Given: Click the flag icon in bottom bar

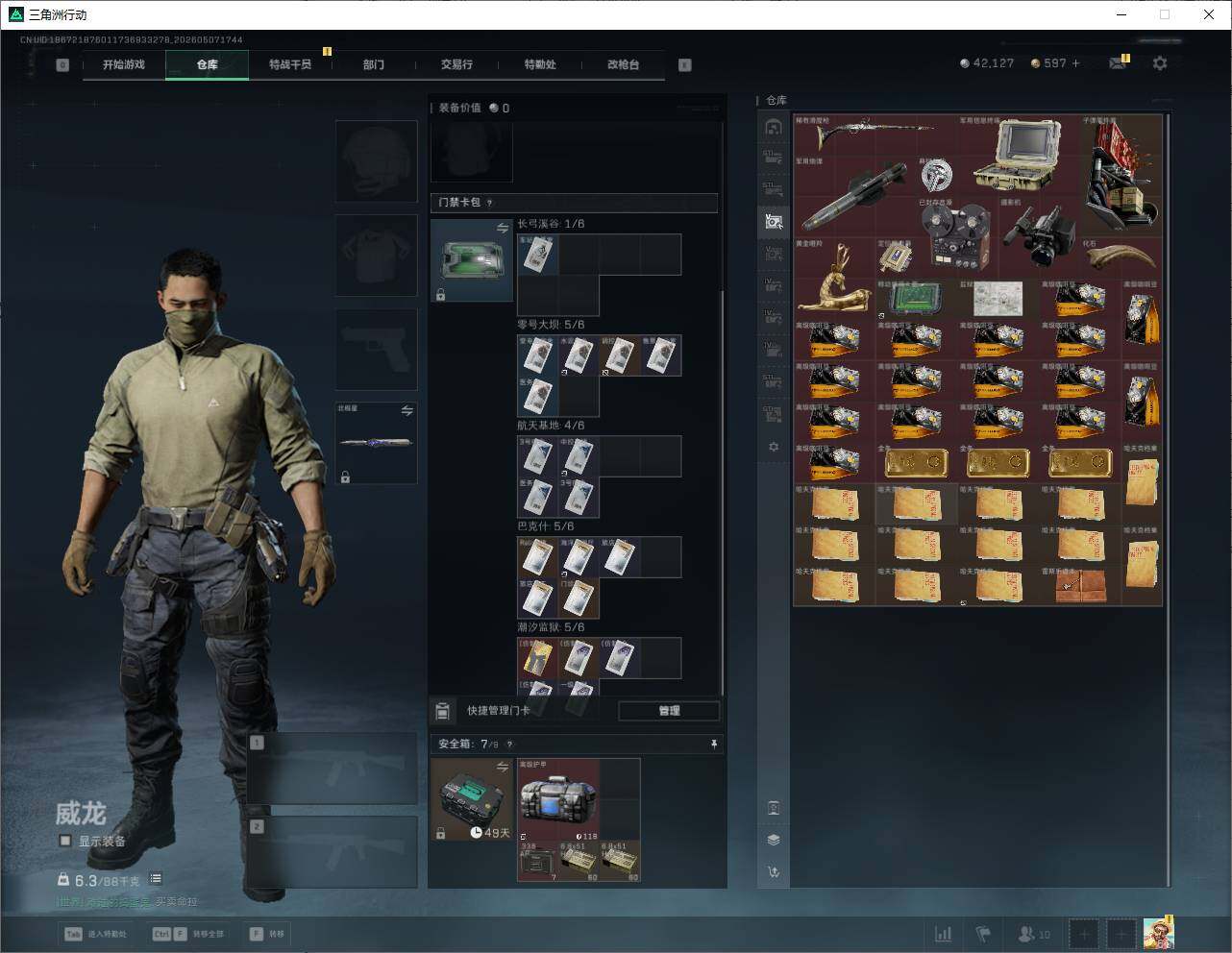Looking at the screenshot, I should (983, 934).
